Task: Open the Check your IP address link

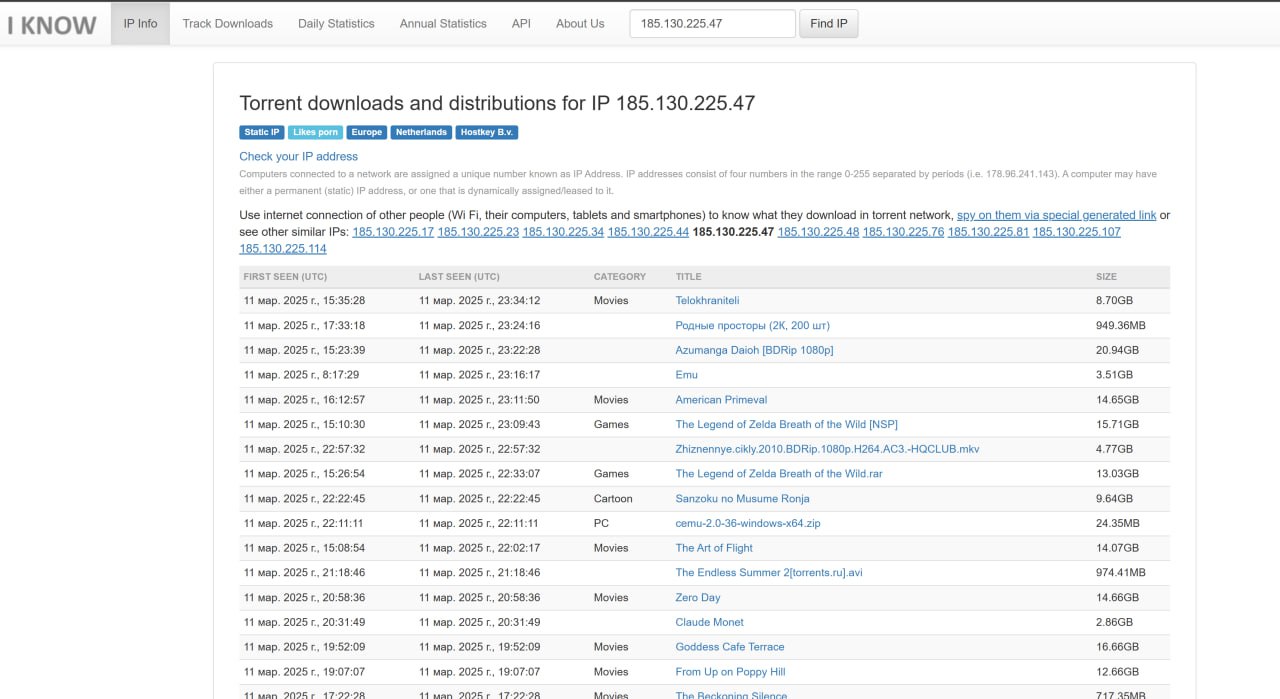Action: click(x=298, y=156)
